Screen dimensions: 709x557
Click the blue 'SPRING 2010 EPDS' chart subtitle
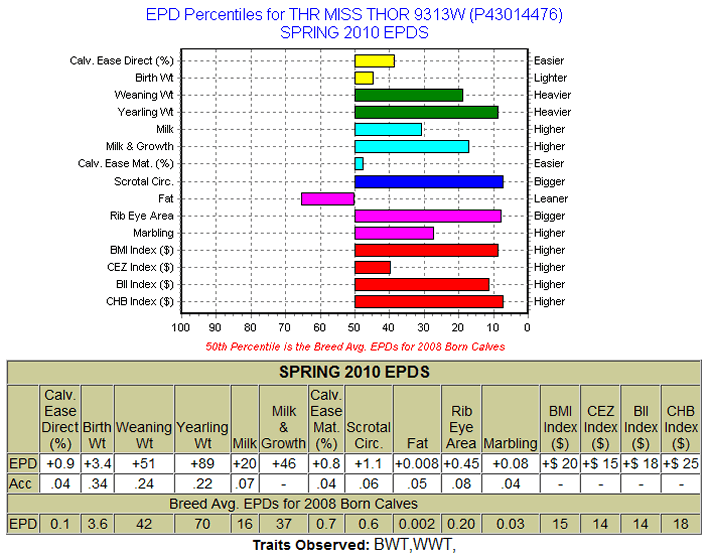[354, 33]
